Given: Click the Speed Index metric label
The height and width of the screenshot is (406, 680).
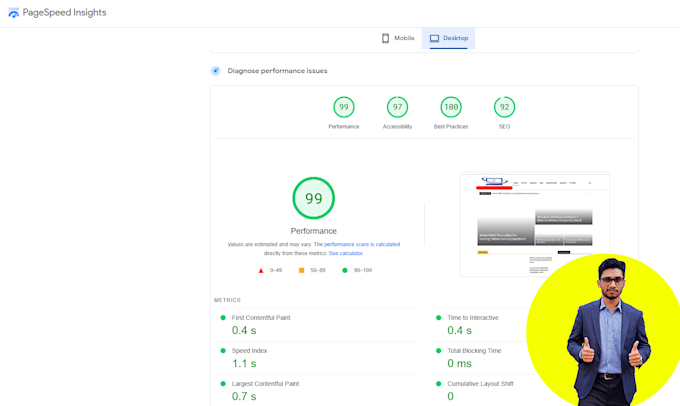Looking at the screenshot, I should pos(249,350).
